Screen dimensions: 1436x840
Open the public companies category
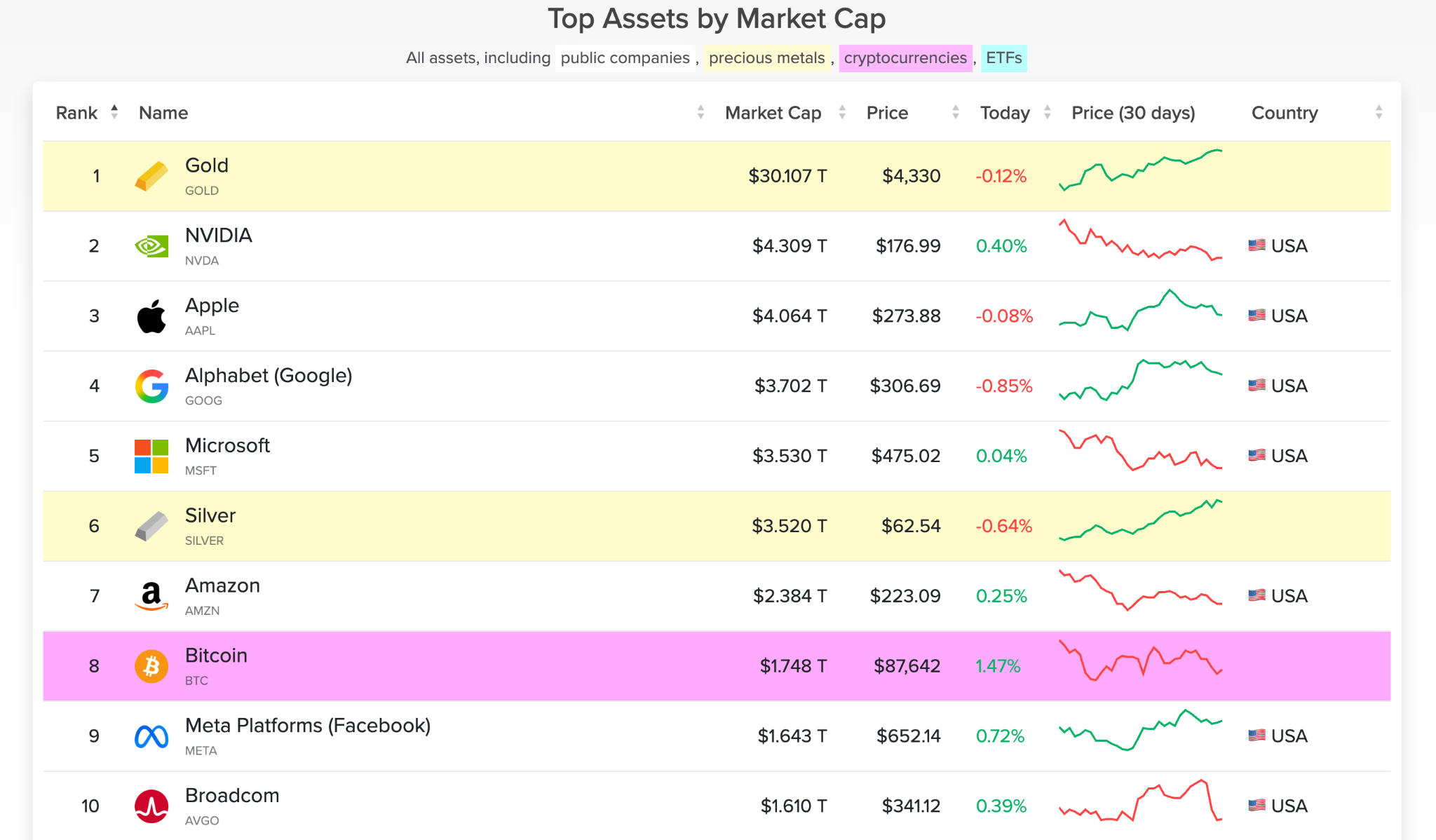tap(625, 58)
